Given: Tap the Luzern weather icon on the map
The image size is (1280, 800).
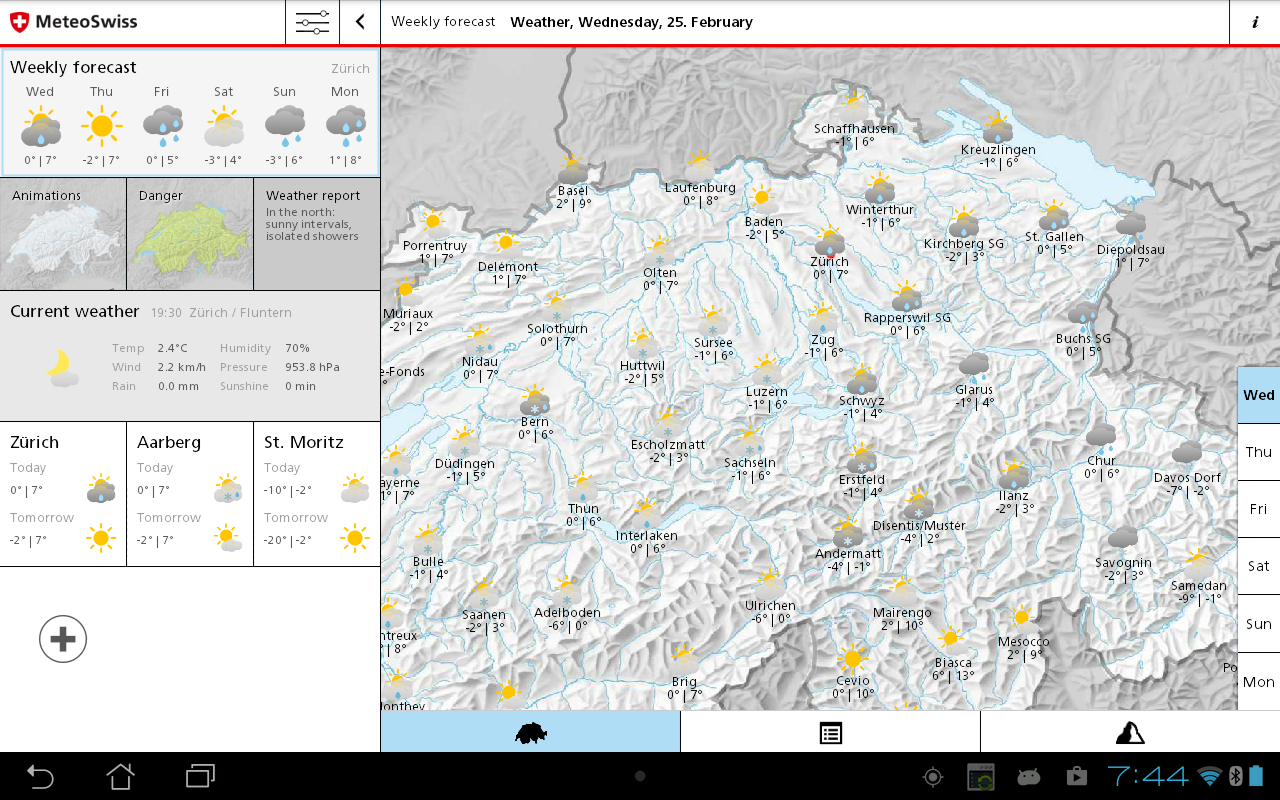Looking at the screenshot, I should tap(766, 371).
